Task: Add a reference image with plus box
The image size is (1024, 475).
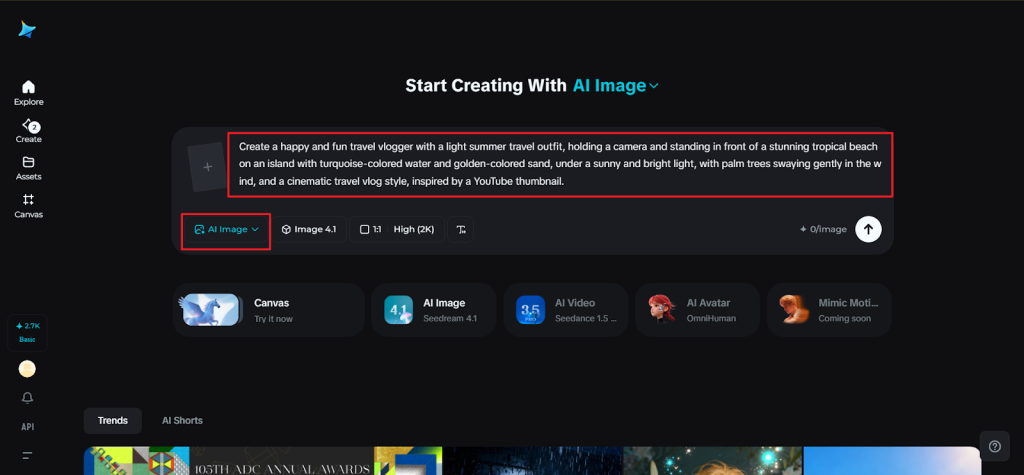Action: pos(207,167)
